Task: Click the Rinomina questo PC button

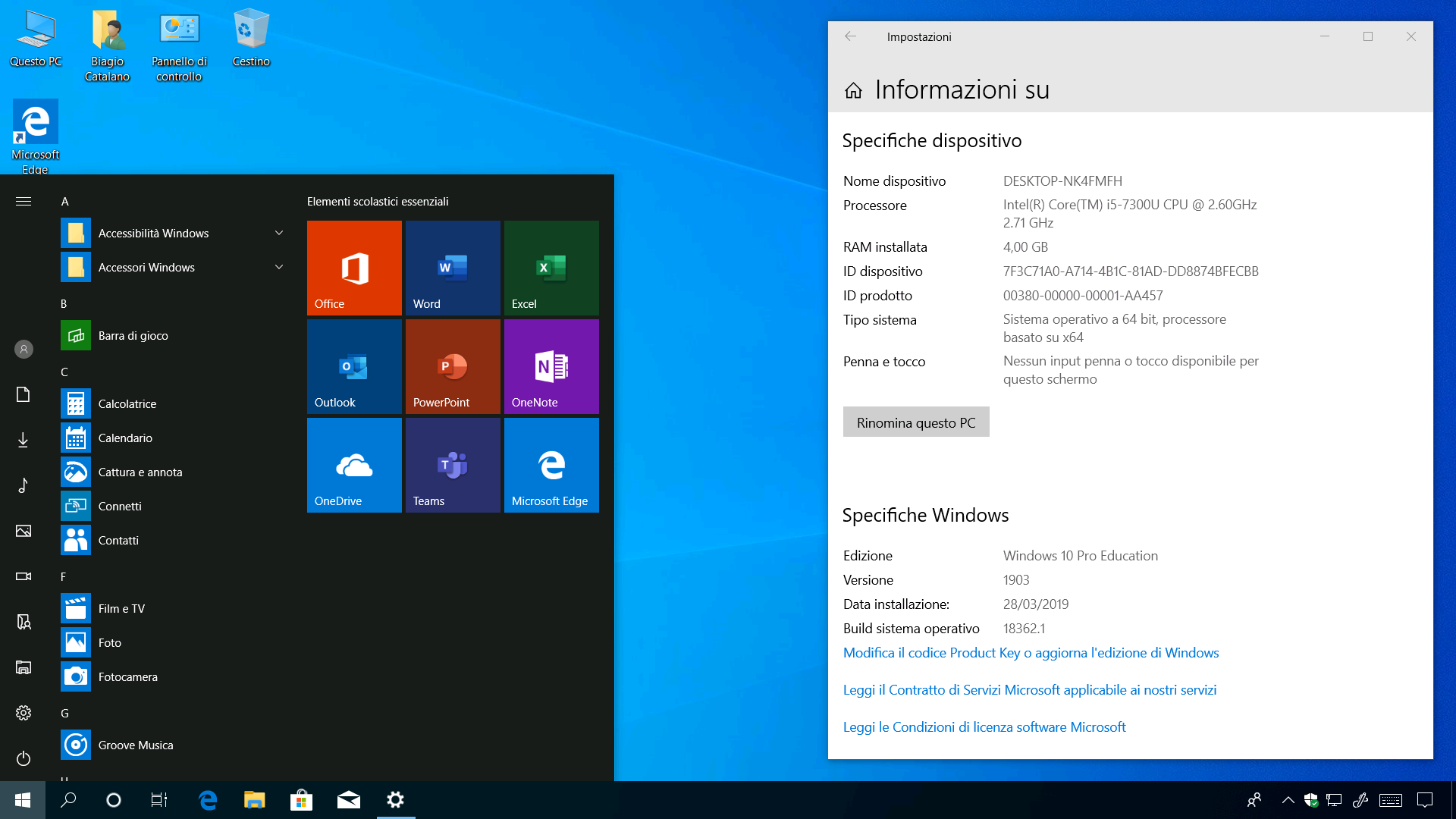Action: pos(916,422)
